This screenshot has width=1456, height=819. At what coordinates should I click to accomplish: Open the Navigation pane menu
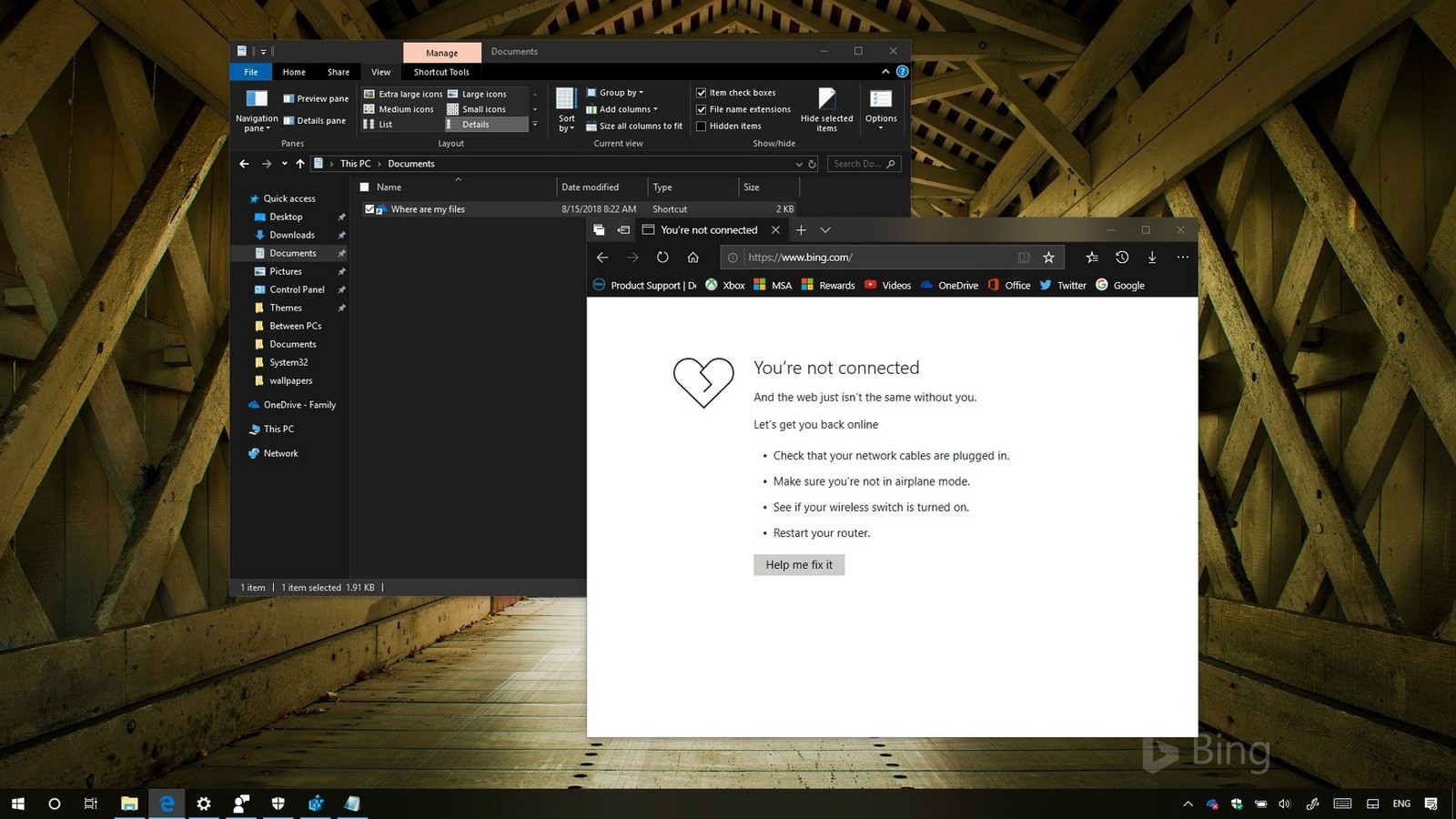(257, 112)
